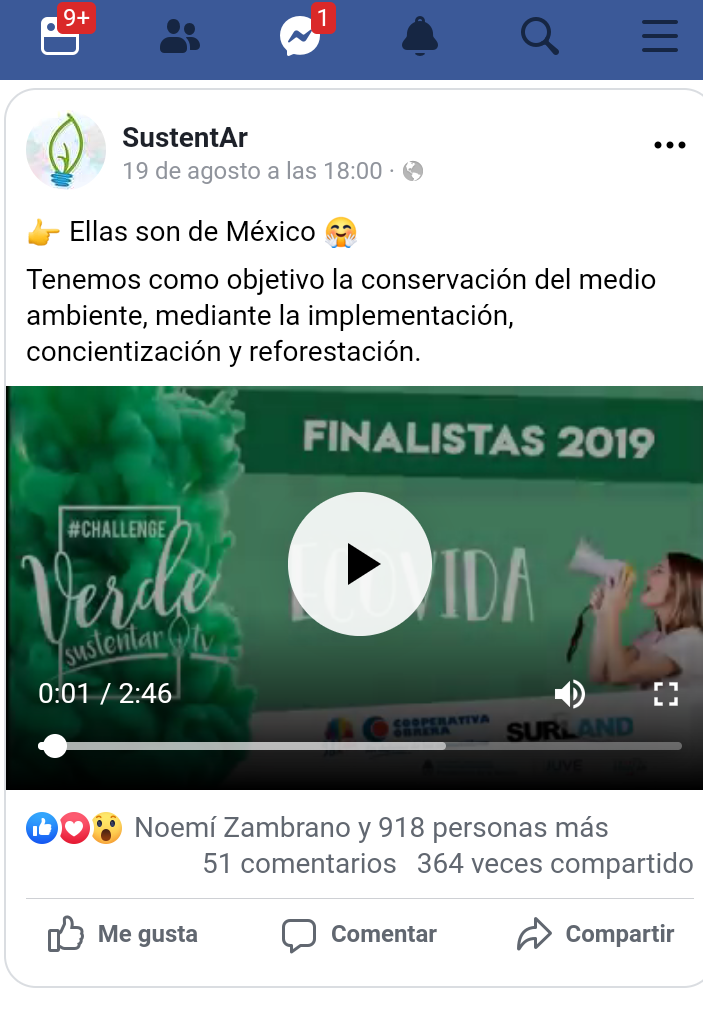Show the 51 comentarios list

[299, 864]
